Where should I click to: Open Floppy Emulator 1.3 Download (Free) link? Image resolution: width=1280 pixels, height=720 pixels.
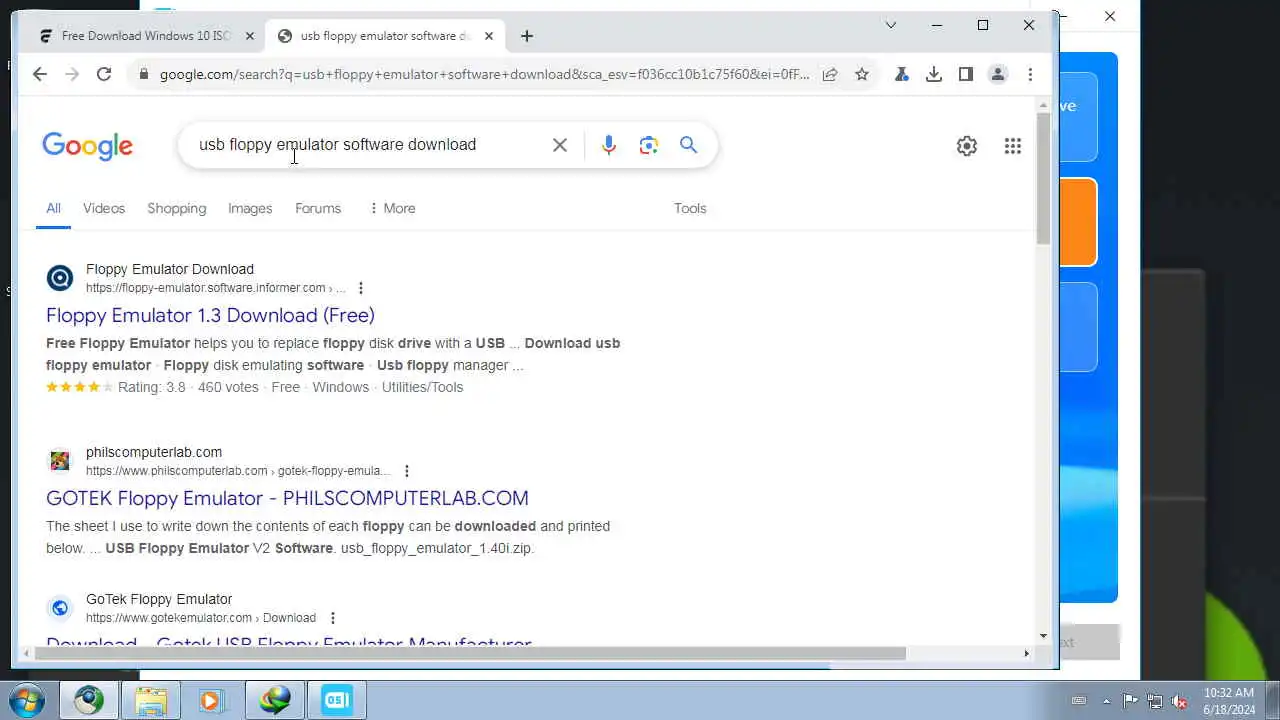210,315
